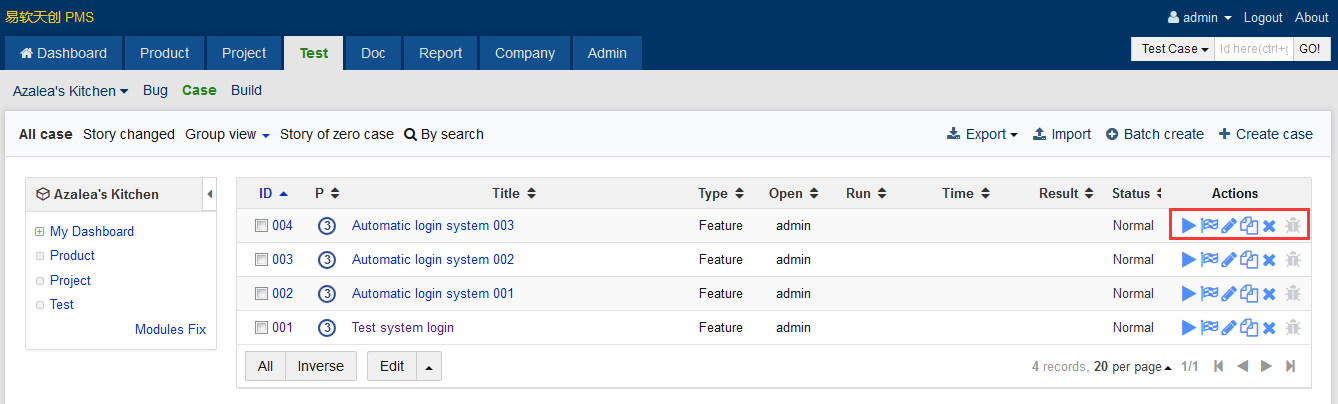
Task: Open results flag icon for case 003
Action: (x=1209, y=260)
